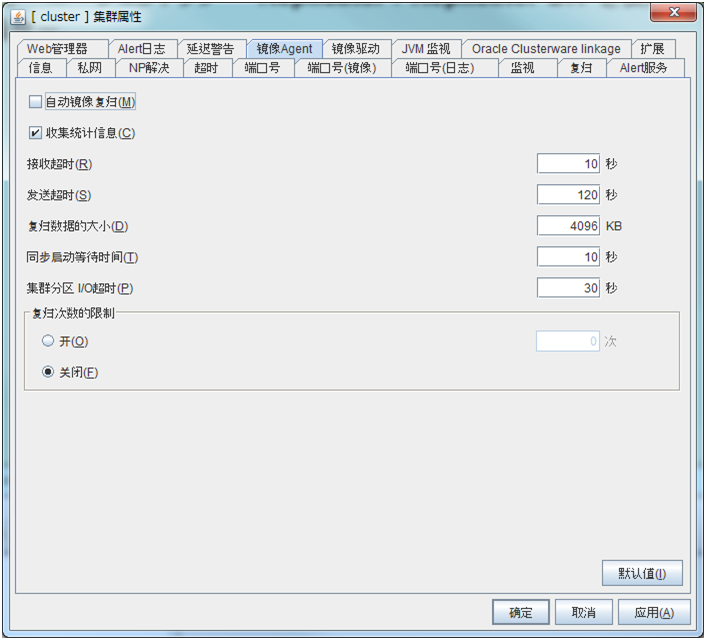Click the 复归次数的限制 group title
The height and width of the screenshot is (640, 706).
[x=73, y=313]
